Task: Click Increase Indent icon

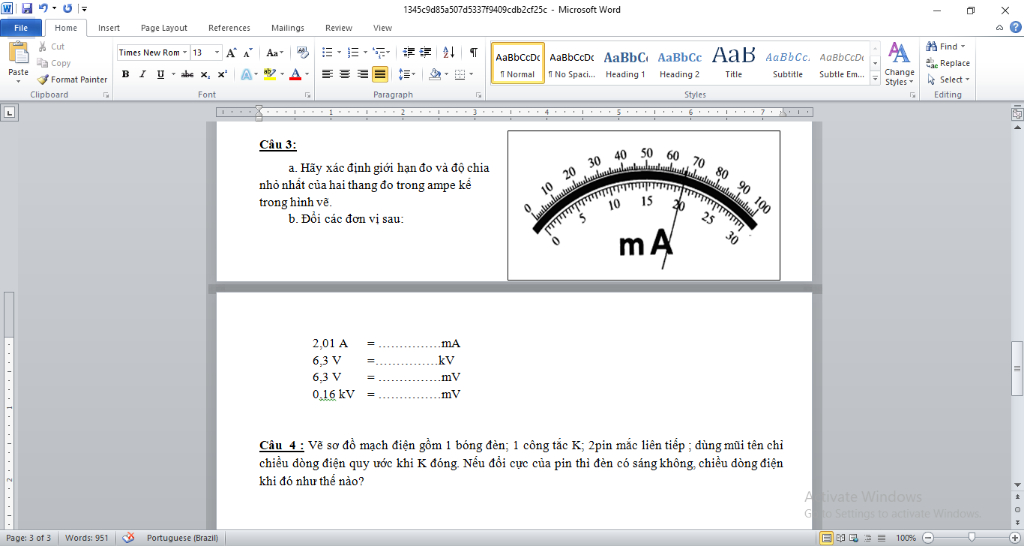Action: tap(425, 53)
